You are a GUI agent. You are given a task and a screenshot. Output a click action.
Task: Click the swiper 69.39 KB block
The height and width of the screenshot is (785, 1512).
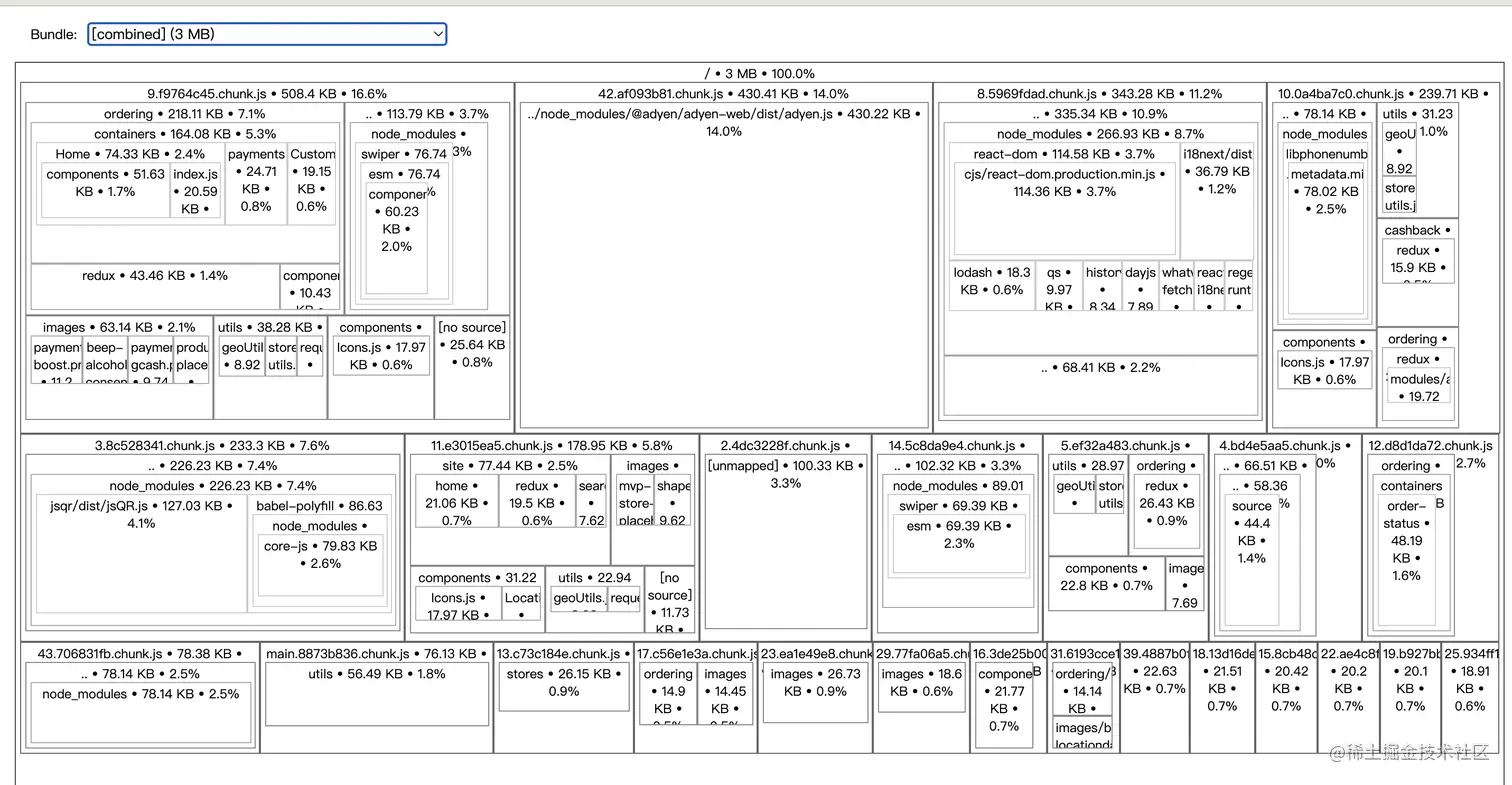point(958,537)
